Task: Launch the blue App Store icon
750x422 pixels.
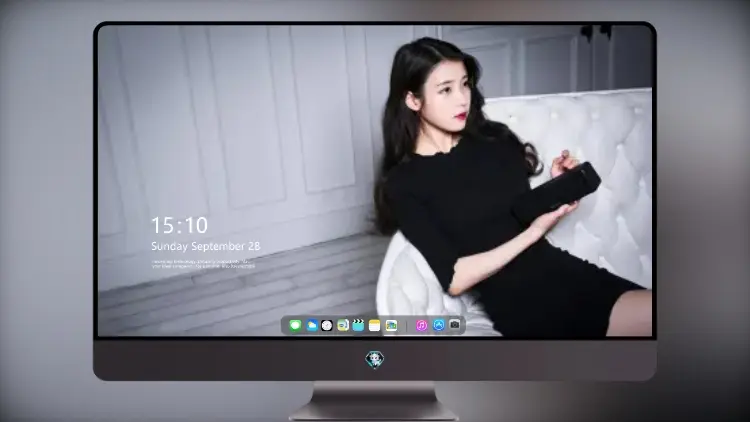Action: click(x=439, y=325)
